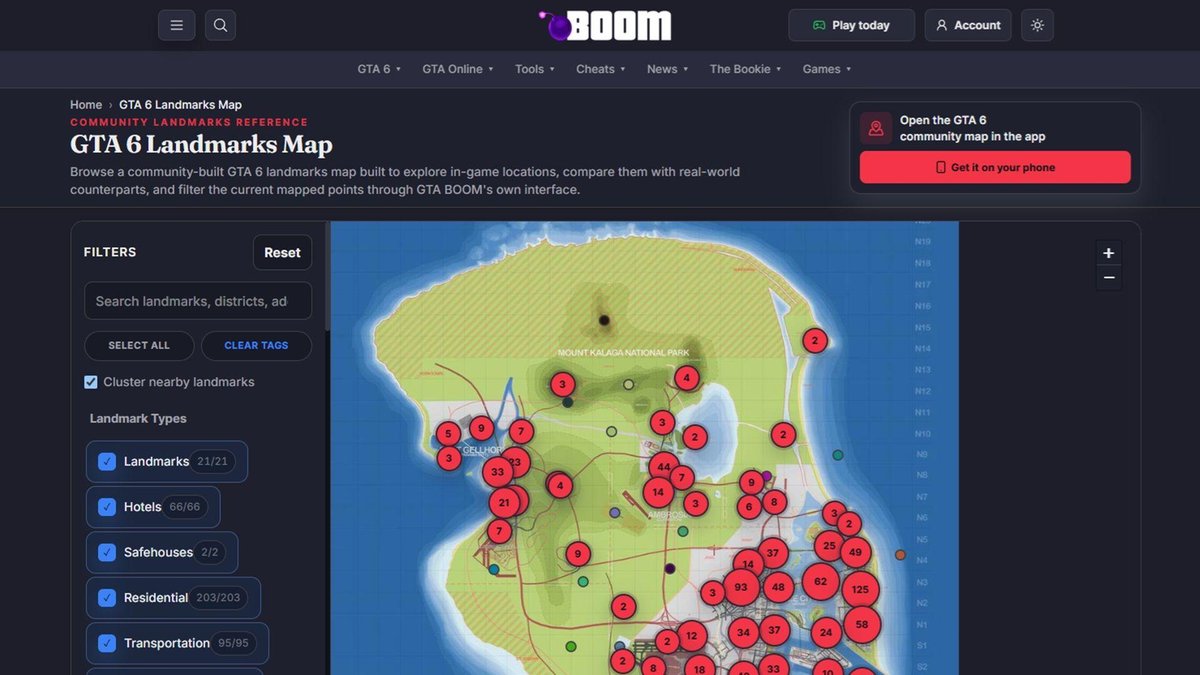Toggle the light/dark theme sun icon
The width and height of the screenshot is (1200, 675).
pos(1037,25)
